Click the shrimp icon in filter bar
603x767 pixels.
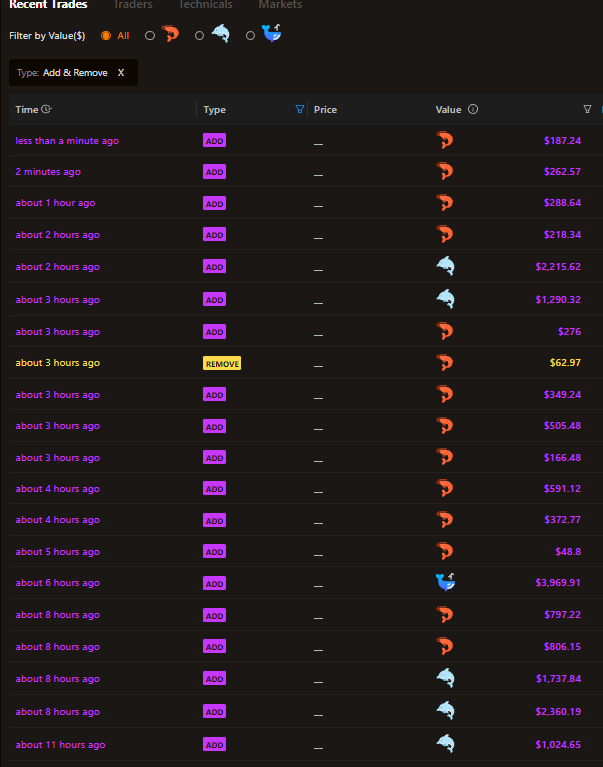(171, 34)
